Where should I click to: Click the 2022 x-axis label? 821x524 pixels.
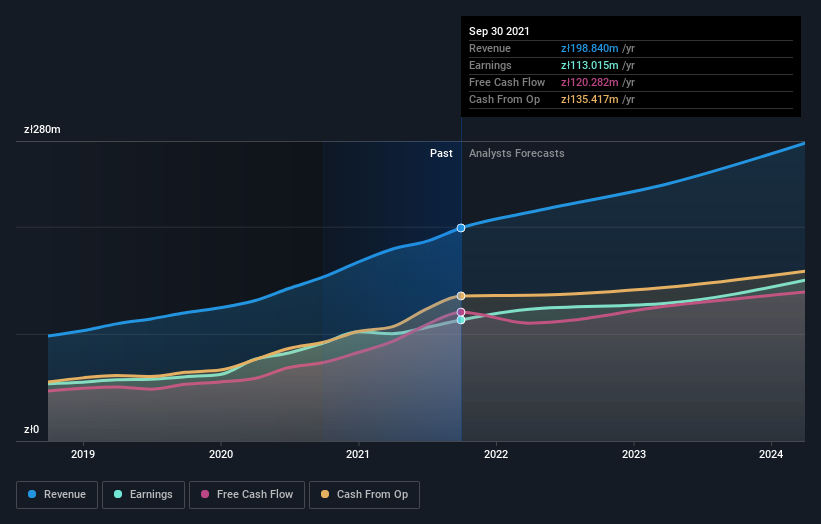(x=496, y=454)
